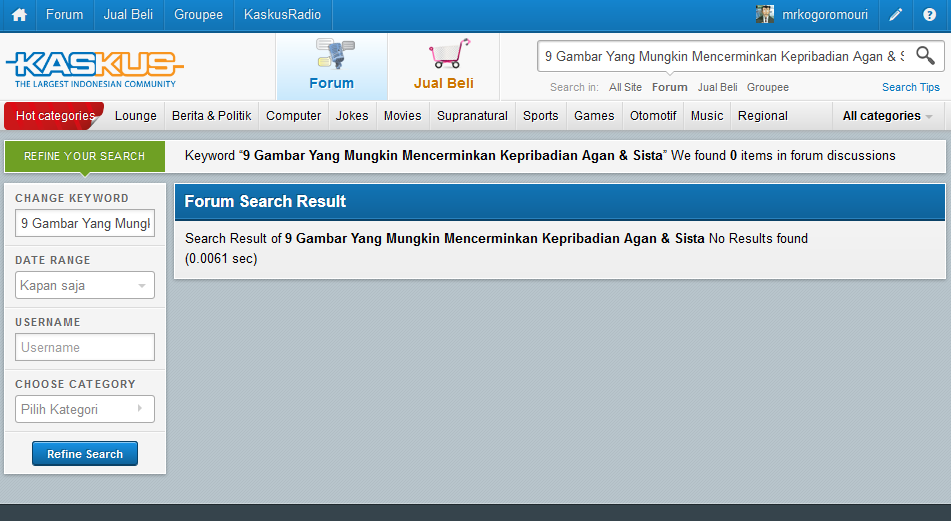Open the help question mark icon
Viewport: 951px width, 521px height.
click(929, 15)
